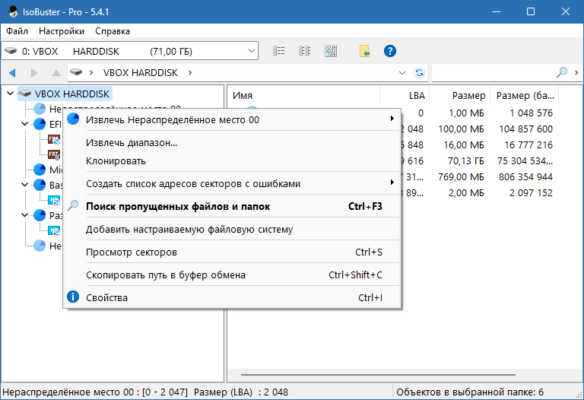Collapse the Bas partition tree node

25,185
